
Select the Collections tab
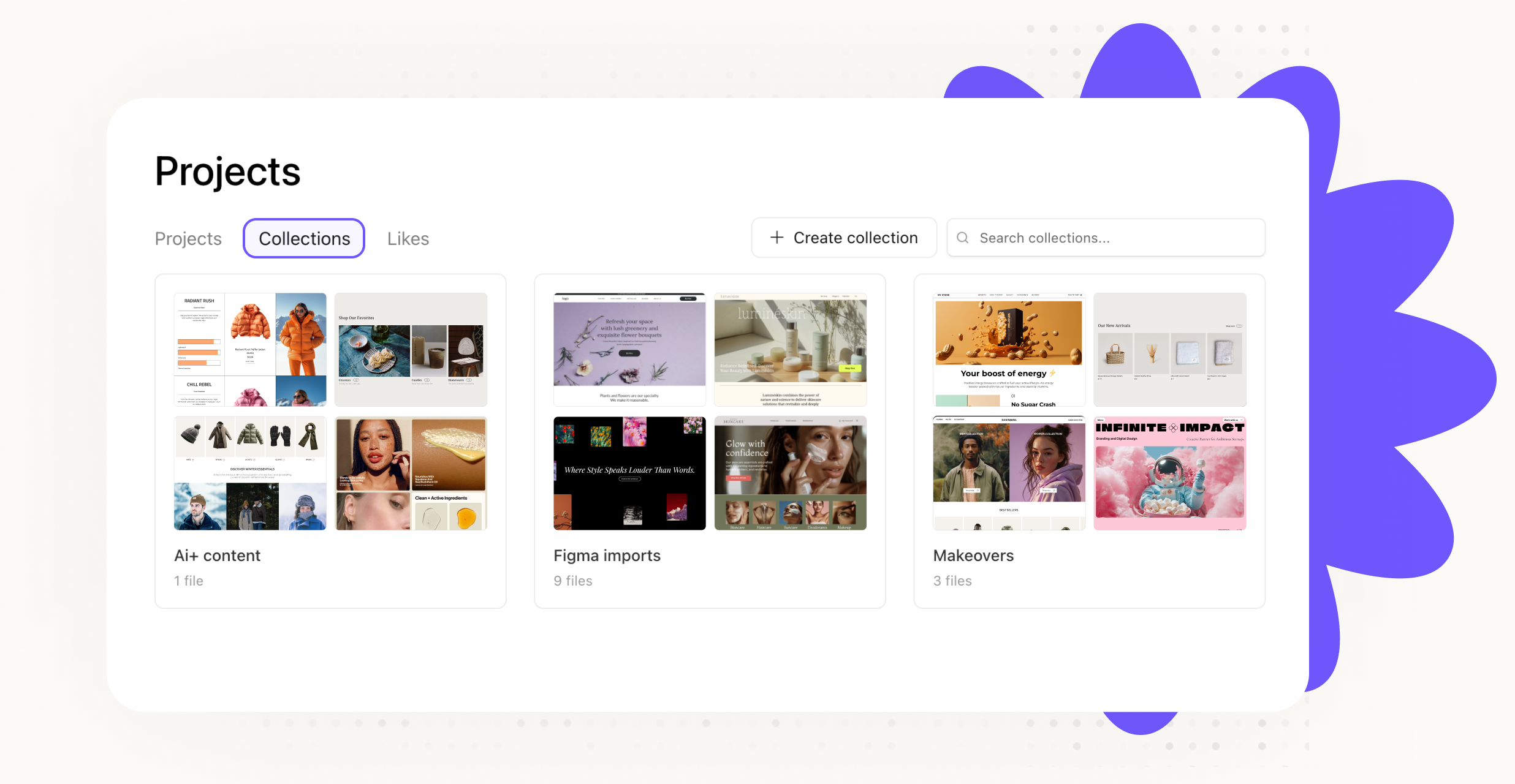[304, 238]
